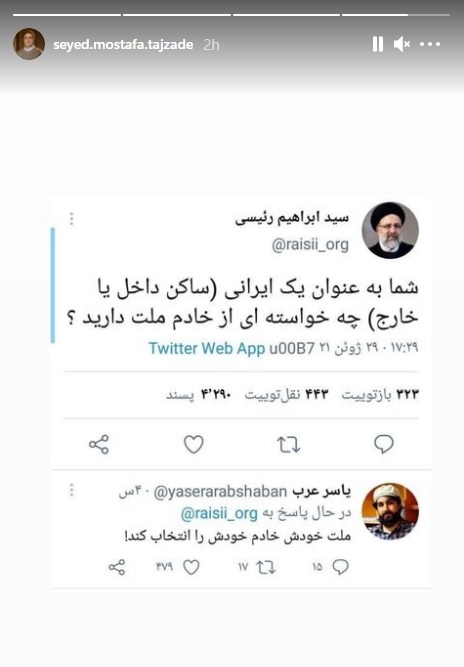
Task: Retweet the main tweet
Action: (x=289, y=445)
